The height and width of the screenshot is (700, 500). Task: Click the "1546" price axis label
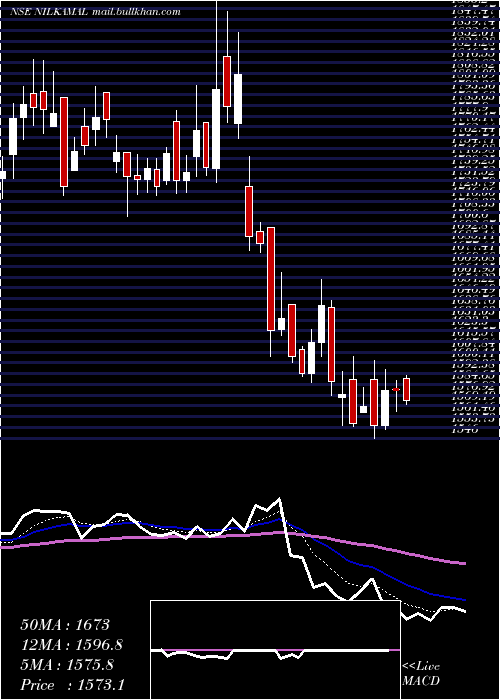click(466, 430)
